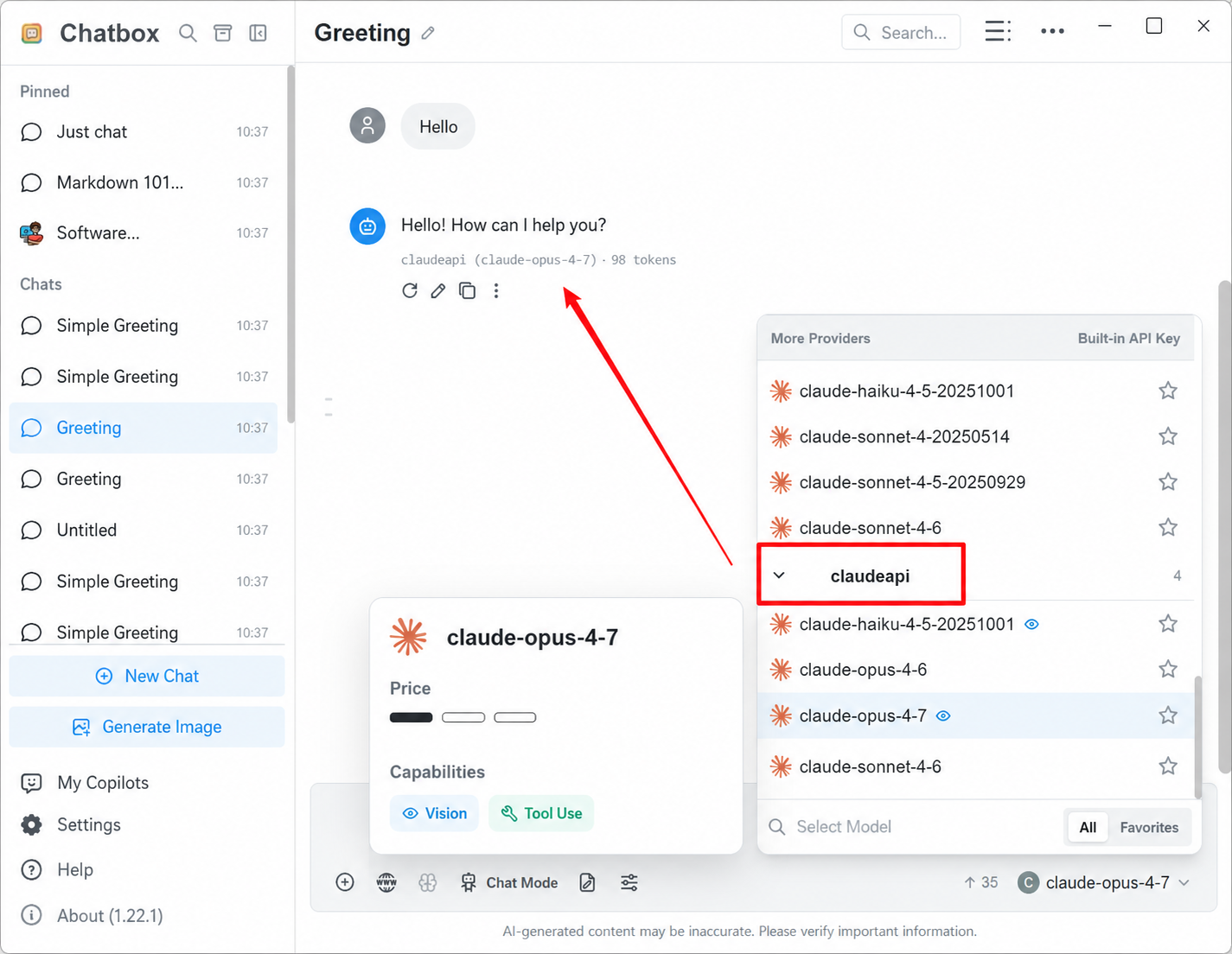This screenshot has width=1232, height=954.
Task: Focus the Search... field in header
Action: pyautogui.click(x=901, y=32)
